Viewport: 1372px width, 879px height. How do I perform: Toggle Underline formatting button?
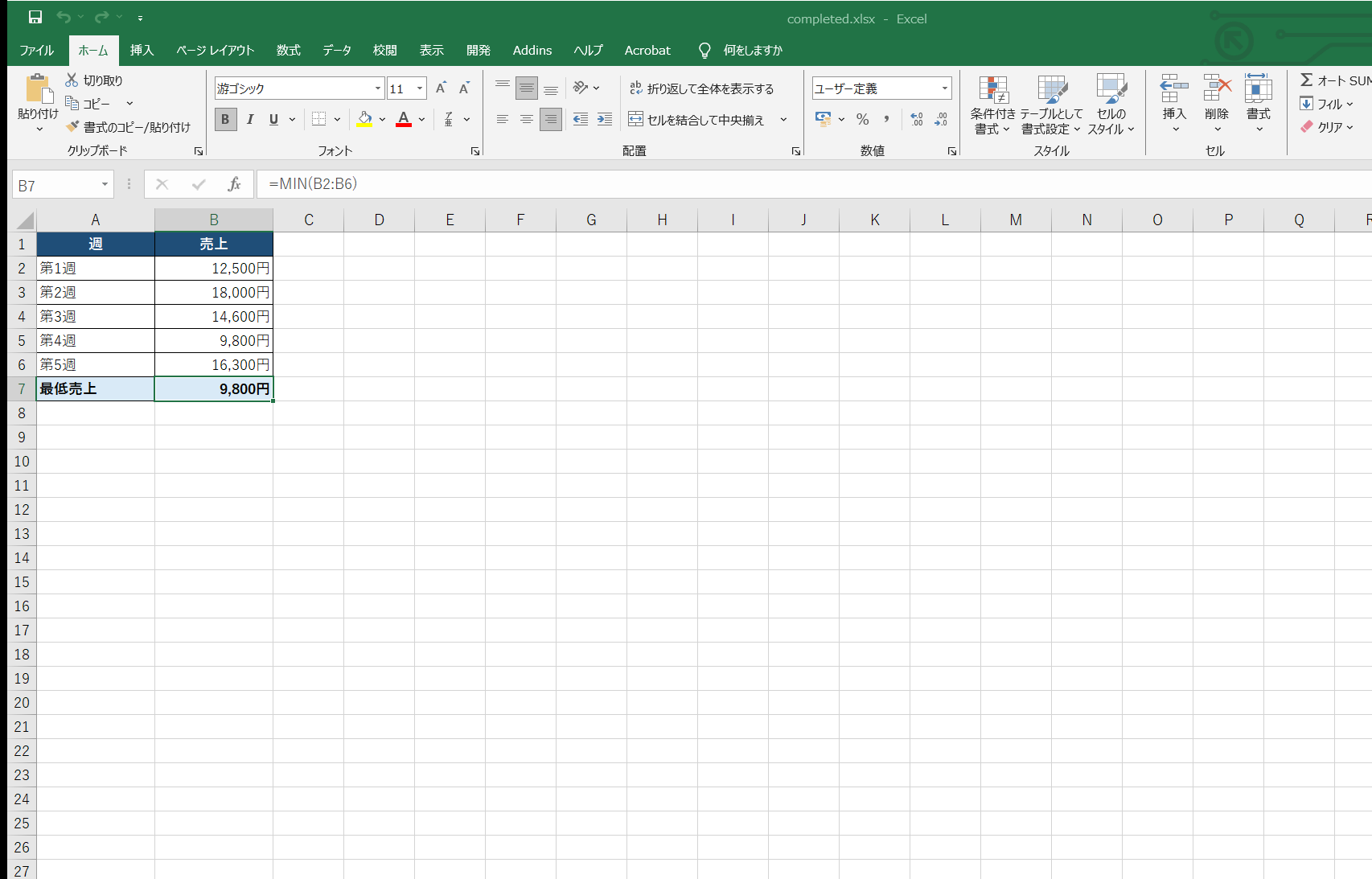click(273, 119)
